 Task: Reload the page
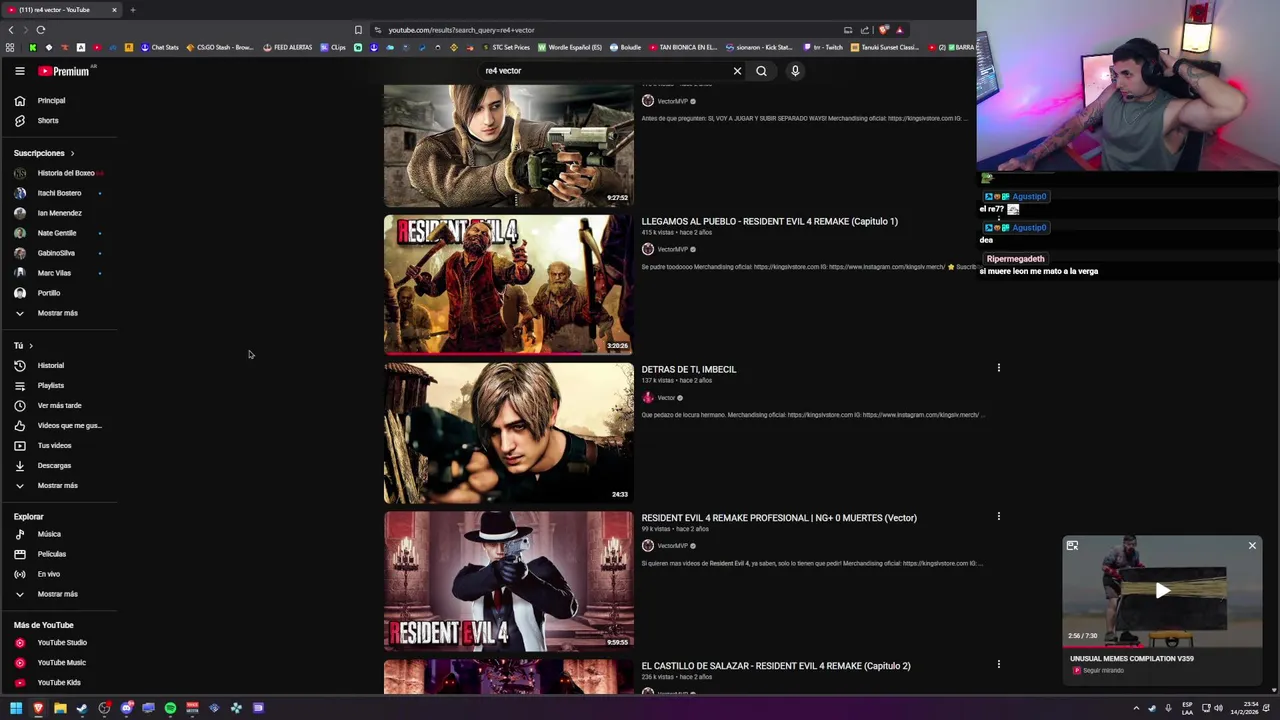(x=40, y=30)
